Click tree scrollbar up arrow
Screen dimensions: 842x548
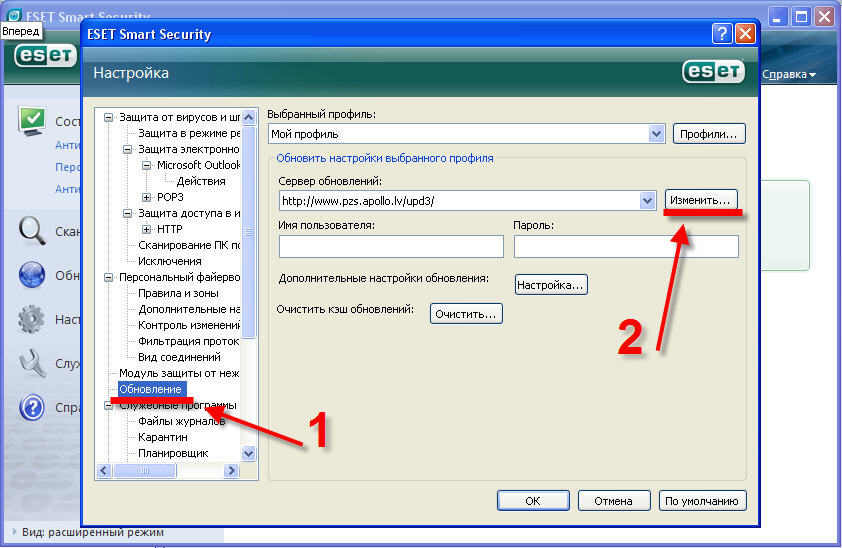[x=249, y=117]
